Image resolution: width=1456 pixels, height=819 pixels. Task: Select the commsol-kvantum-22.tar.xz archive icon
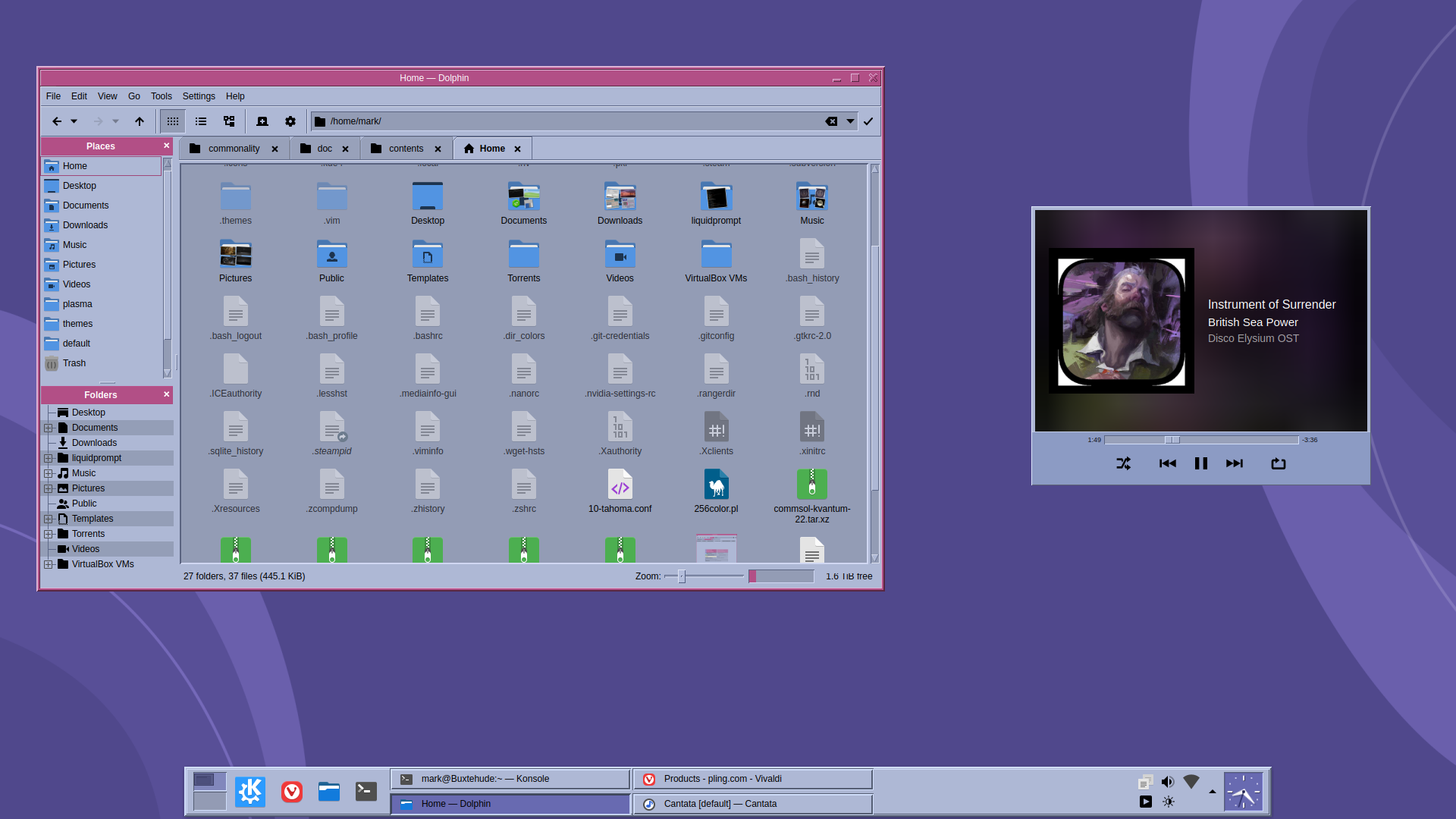coord(812,485)
